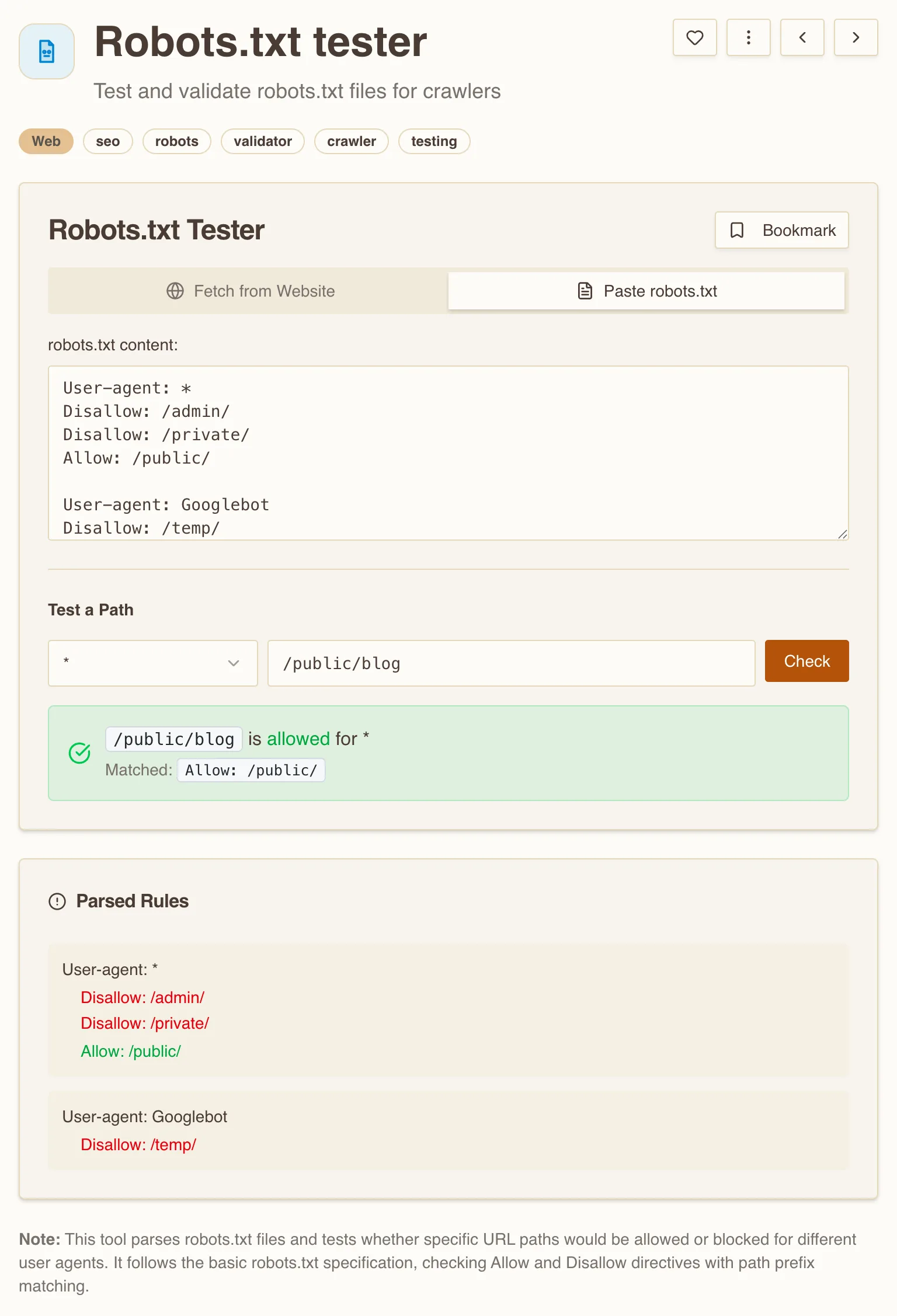
Task: Select the seo tag
Action: pos(107,141)
